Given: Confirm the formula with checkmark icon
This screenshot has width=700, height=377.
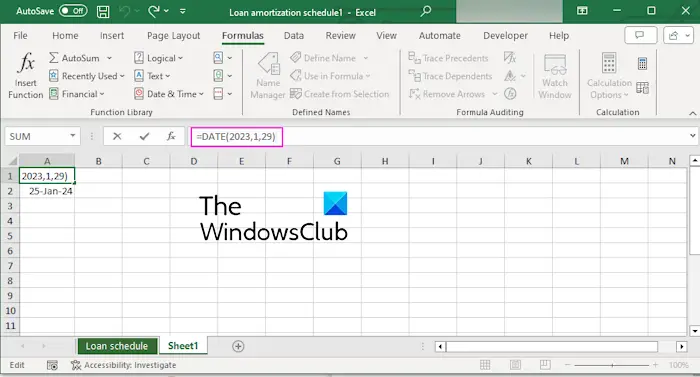Looking at the screenshot, I should 144,136.
